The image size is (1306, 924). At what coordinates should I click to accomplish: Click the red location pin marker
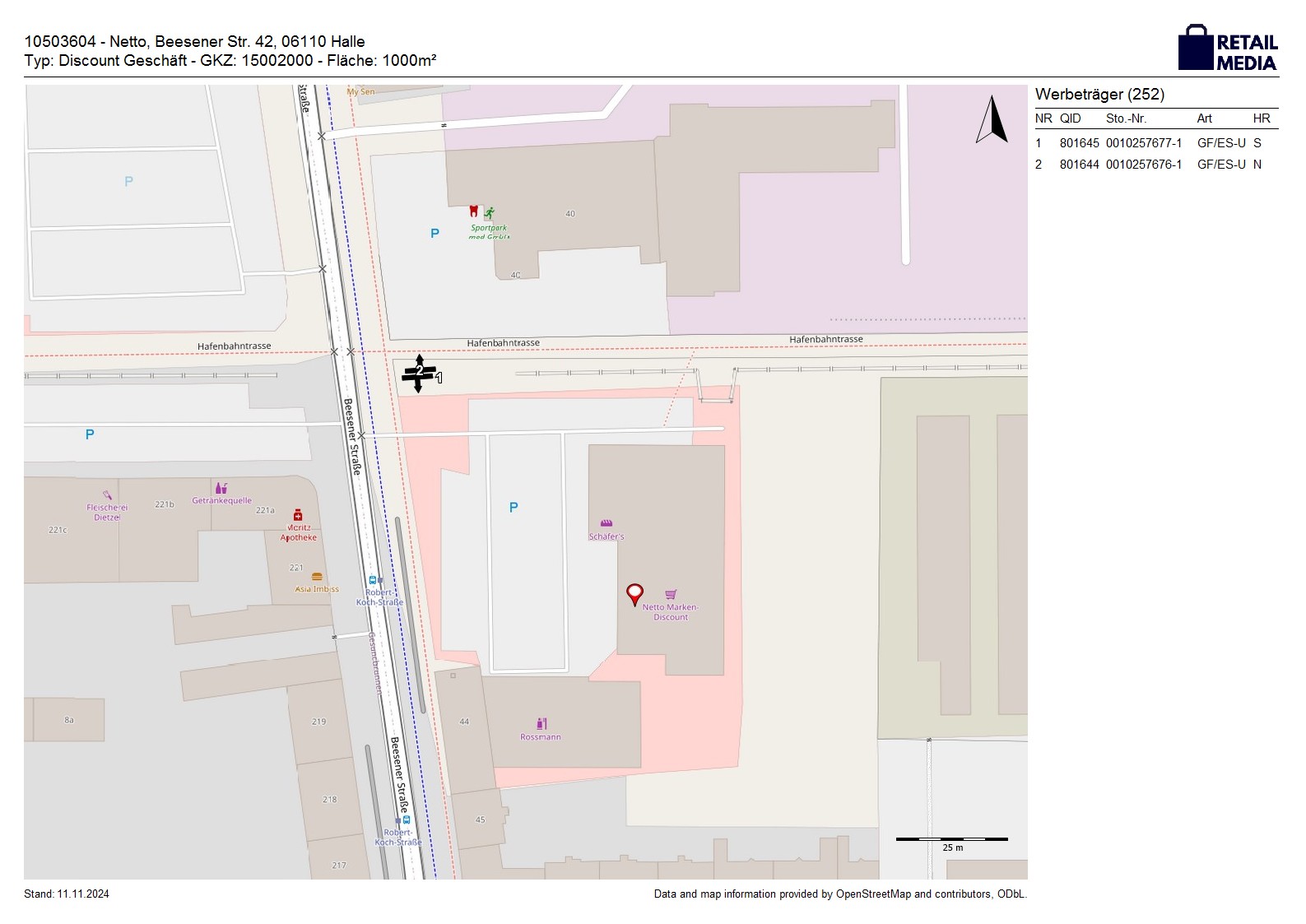click(634, 594)
